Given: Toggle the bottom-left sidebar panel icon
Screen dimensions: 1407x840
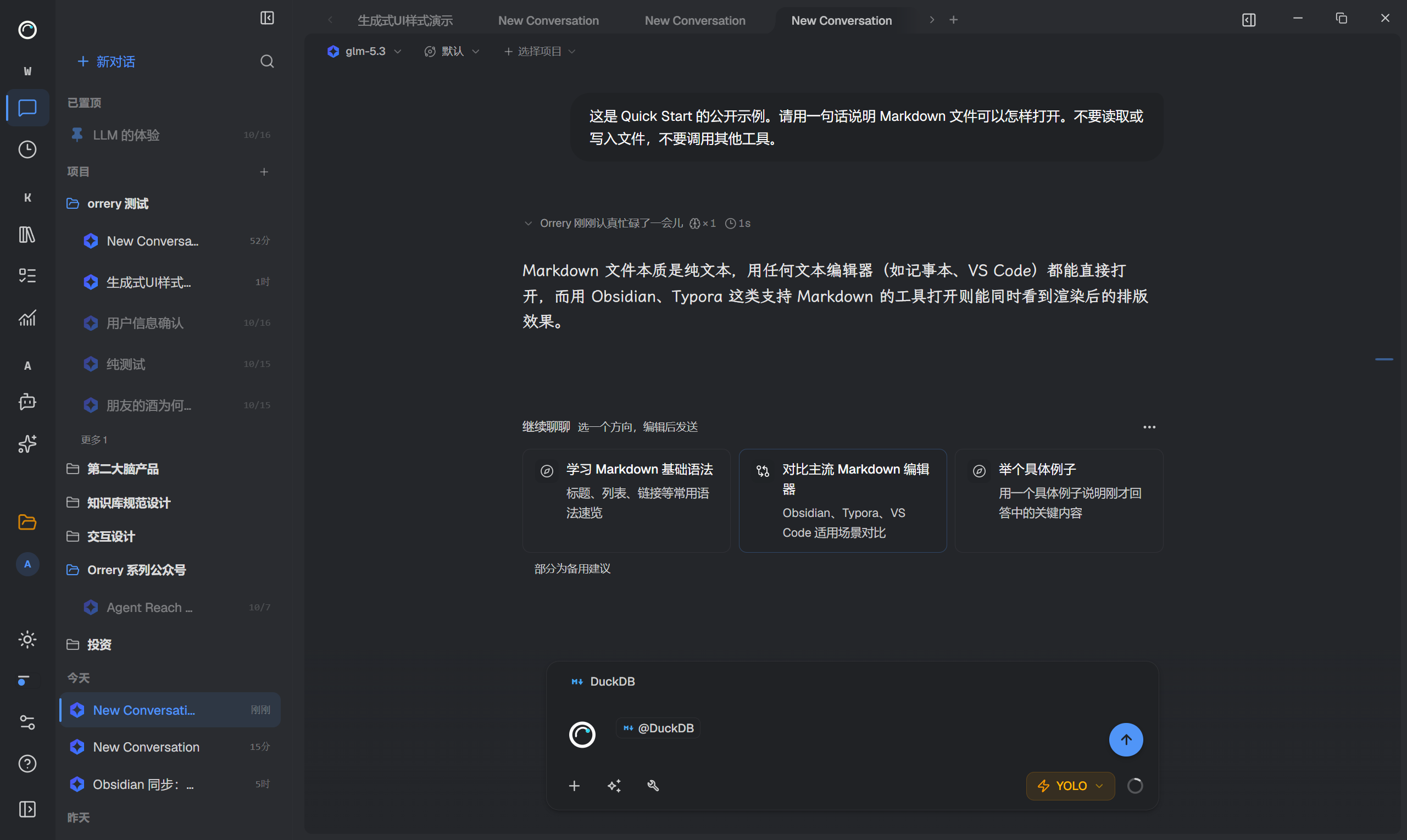Looking at the screenshot, I should (x=27, y=809).
